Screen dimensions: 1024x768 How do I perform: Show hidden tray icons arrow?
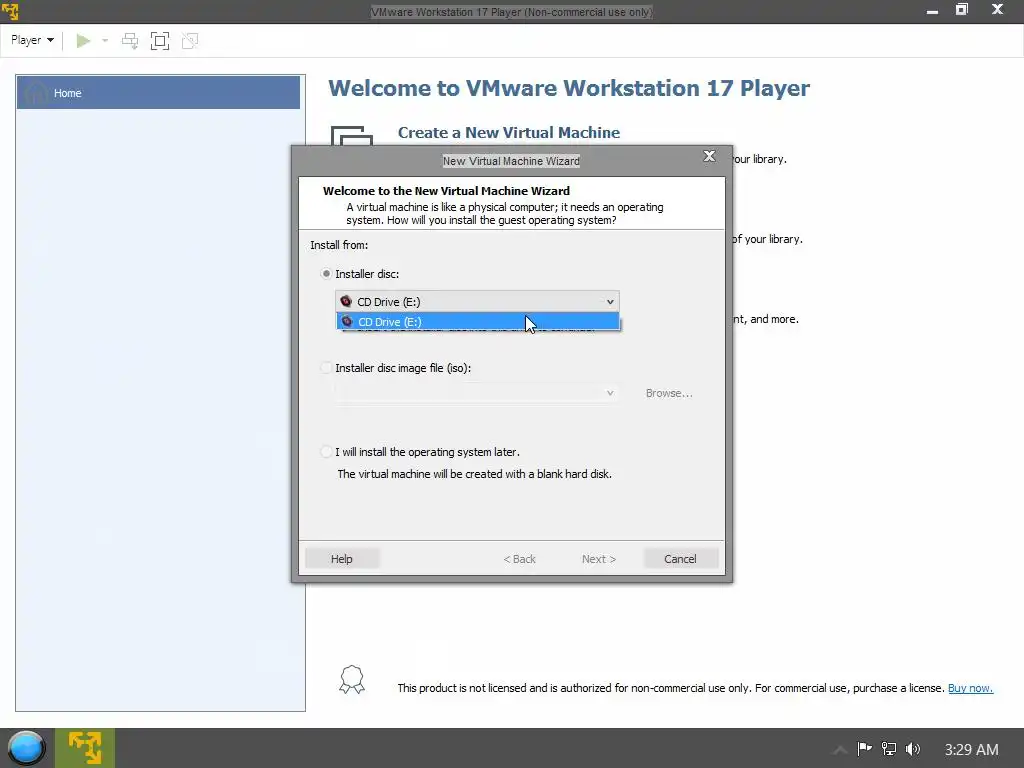[x=840, y=749]
